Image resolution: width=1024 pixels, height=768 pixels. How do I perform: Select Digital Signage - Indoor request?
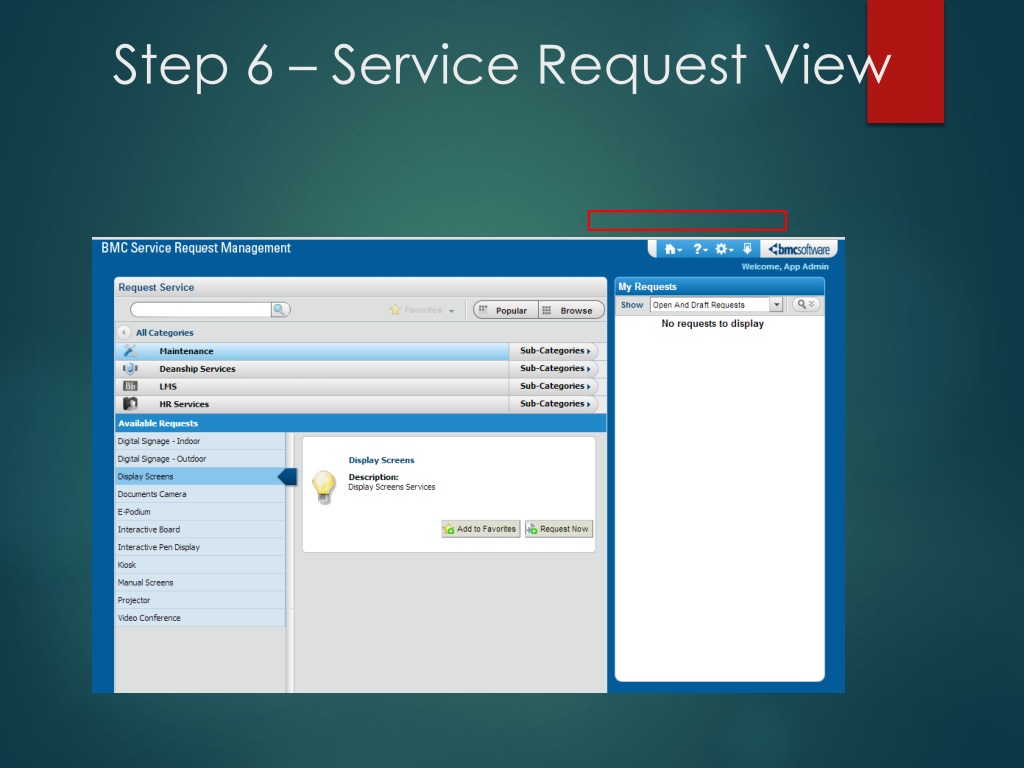point(200,441)
